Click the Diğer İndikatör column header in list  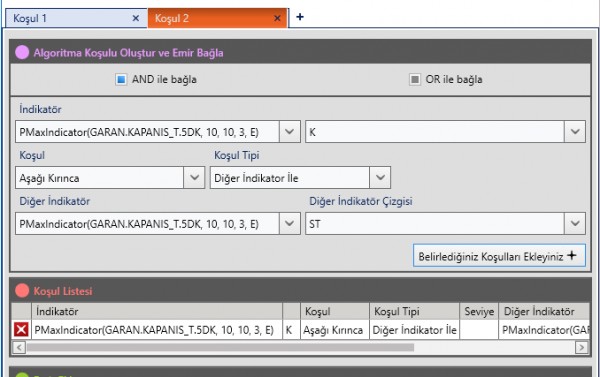pos(544,311)
